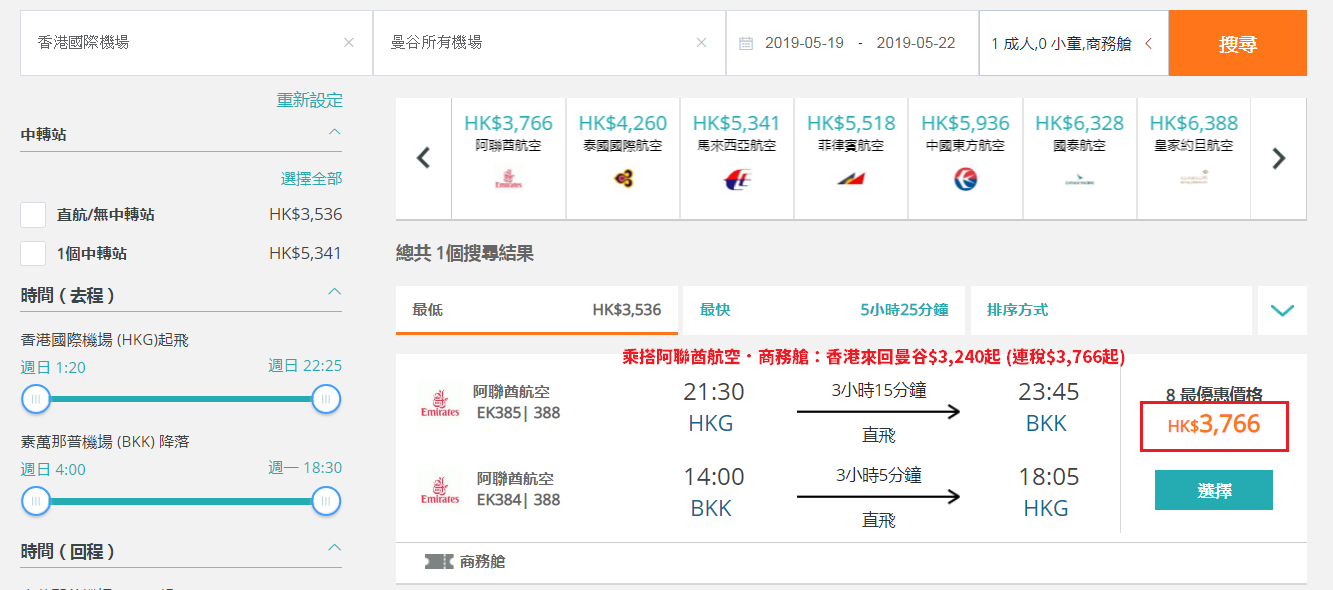
Task: Click the return date 2019-05-22
Action: pyautogui.click(x=916, y=43)
